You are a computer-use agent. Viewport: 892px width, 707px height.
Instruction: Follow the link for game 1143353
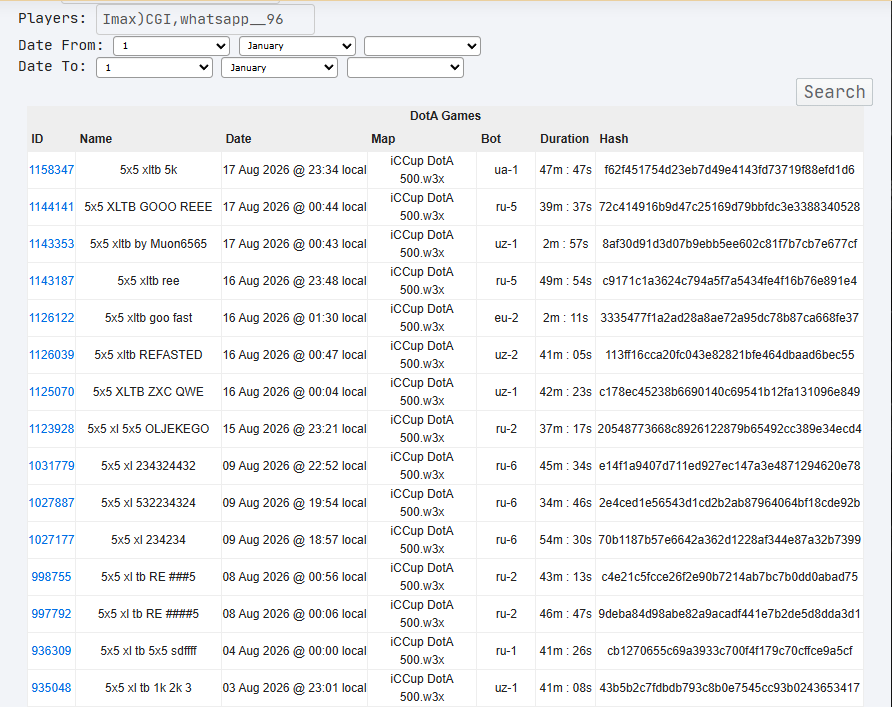(x=51, y=243)
